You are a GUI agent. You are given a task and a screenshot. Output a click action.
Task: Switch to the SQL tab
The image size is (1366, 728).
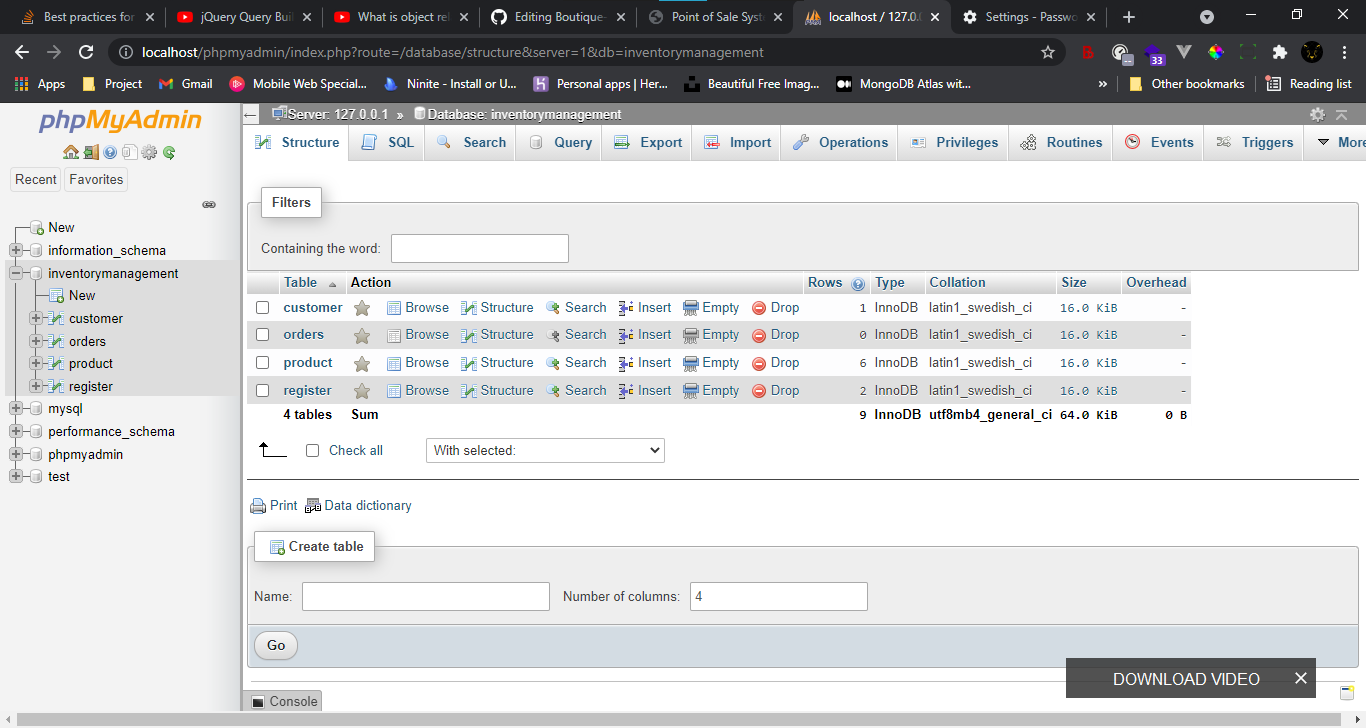[x=388, y=143]
